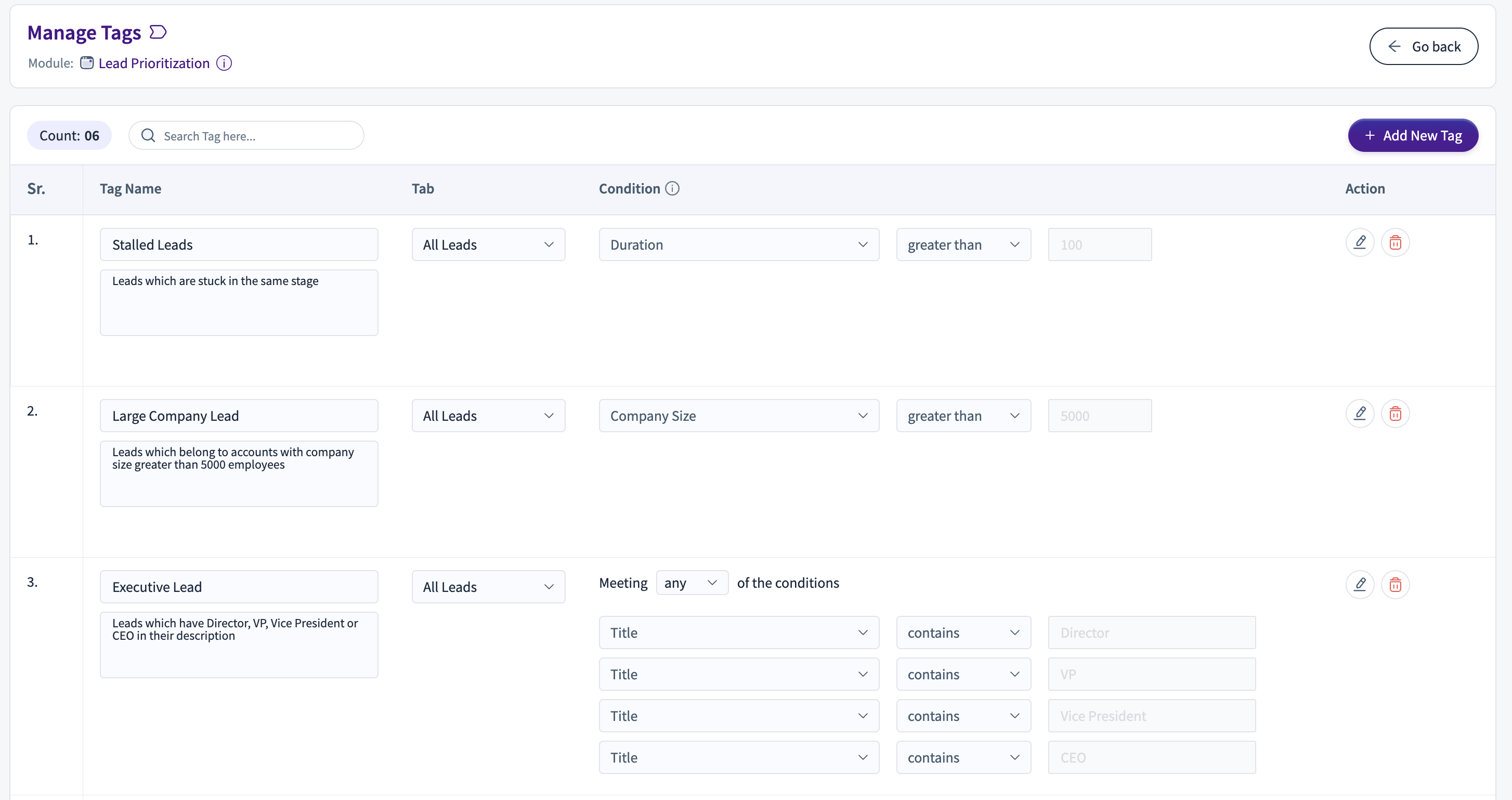This screenshot has height=800, width=1512.
Task: Focus the Search Tag here field
Action: pyautogui.click(x=246, y=136)
